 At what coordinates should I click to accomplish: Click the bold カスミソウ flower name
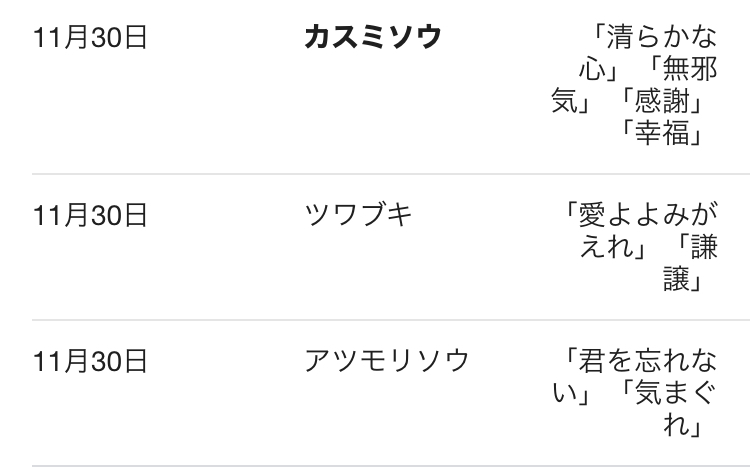[373, 38]
